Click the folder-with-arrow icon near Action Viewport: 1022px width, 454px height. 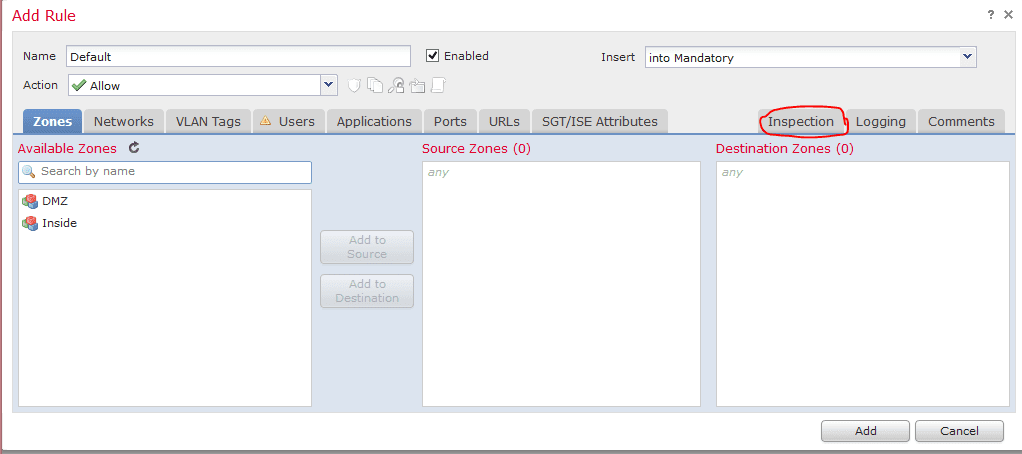click(417, 85)
